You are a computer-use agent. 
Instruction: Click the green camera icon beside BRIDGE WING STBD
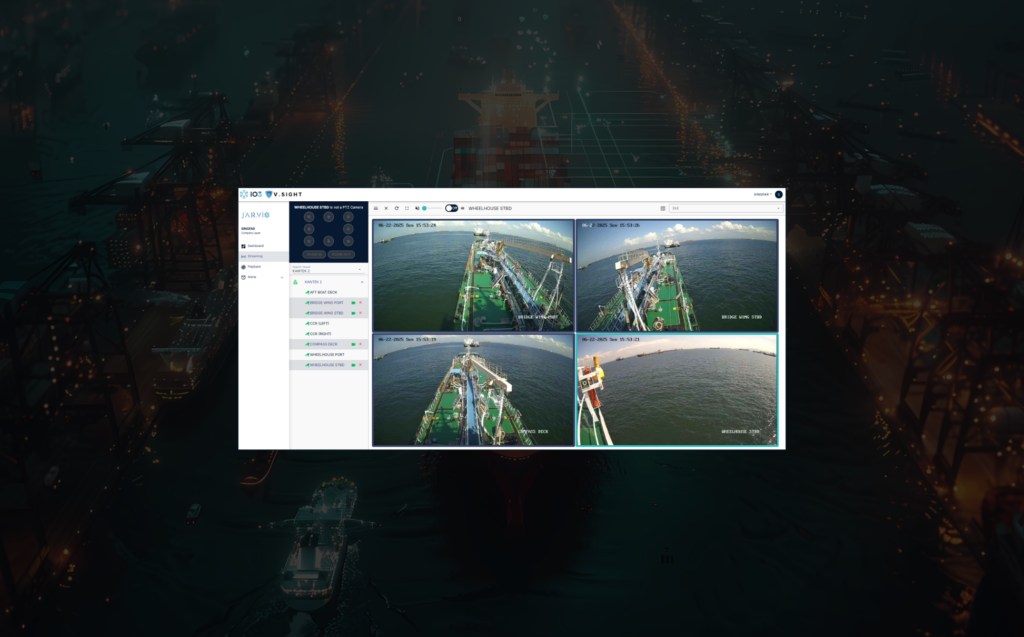353,312
